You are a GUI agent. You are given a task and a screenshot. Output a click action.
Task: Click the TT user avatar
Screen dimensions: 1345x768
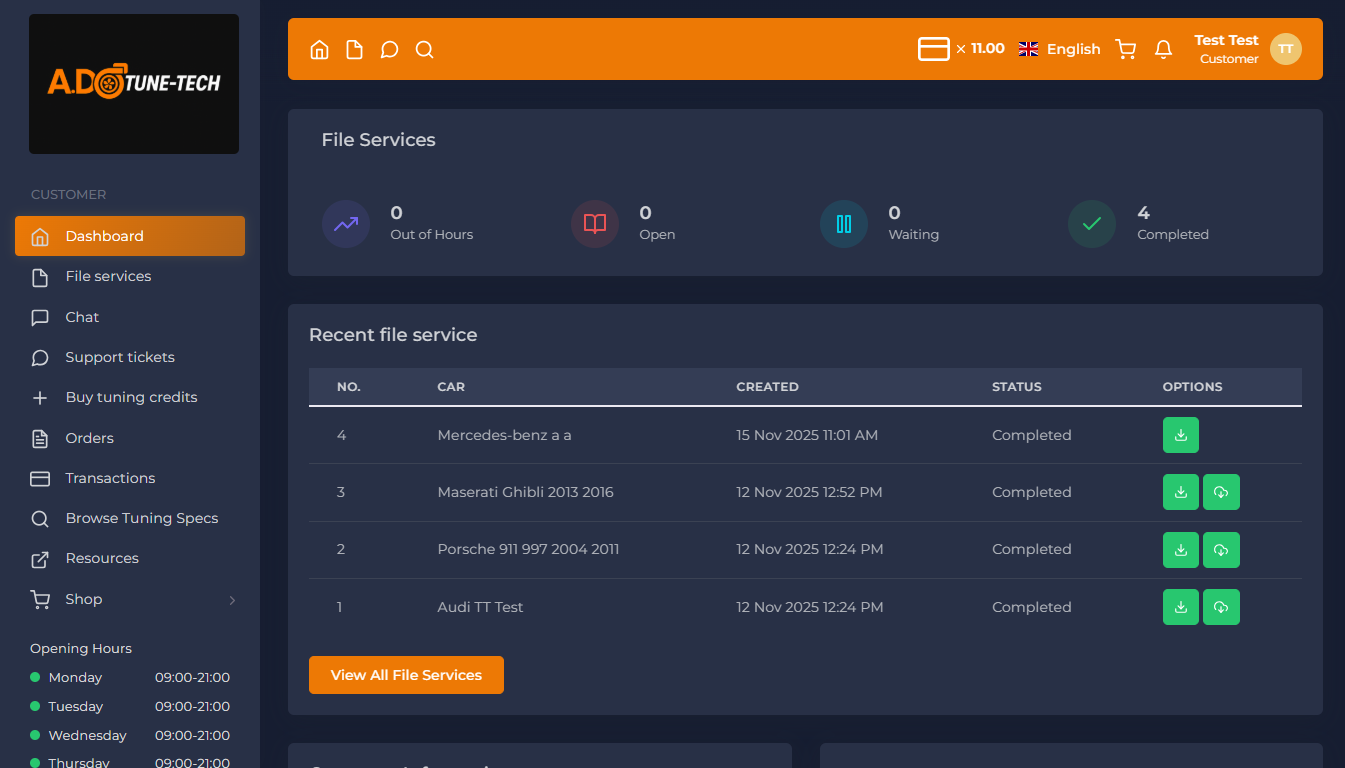[x=1286, y=49]
